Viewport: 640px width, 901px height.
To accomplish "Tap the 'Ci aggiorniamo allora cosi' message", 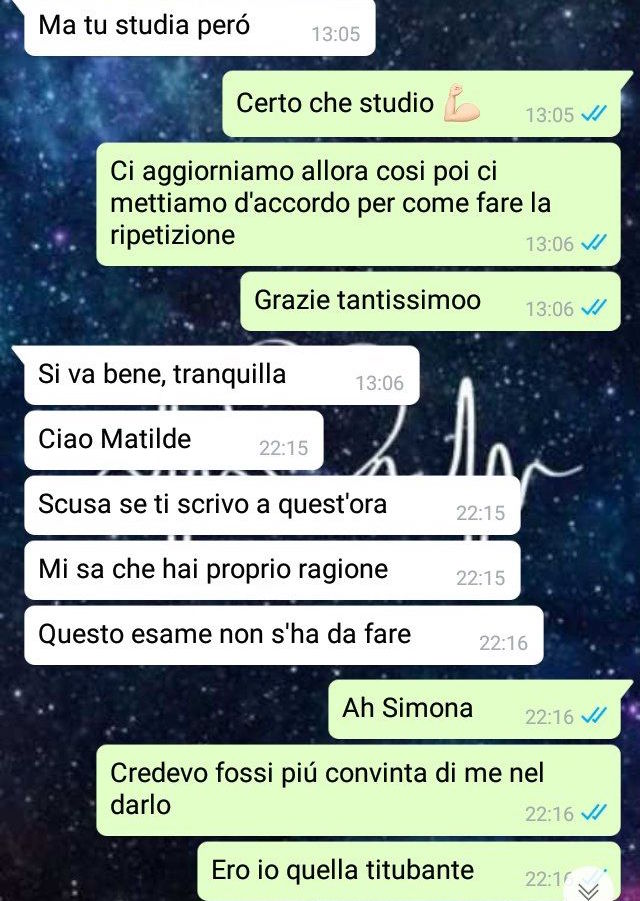I will click(358, 205).
